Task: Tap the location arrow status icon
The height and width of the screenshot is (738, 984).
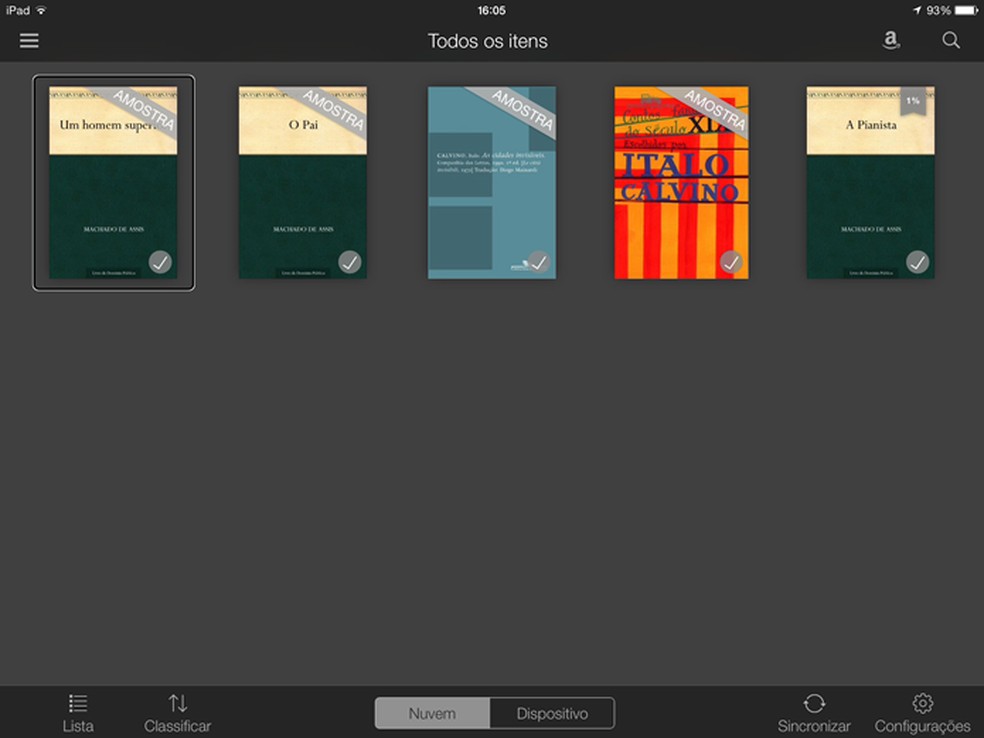Action: pos(917,11)
